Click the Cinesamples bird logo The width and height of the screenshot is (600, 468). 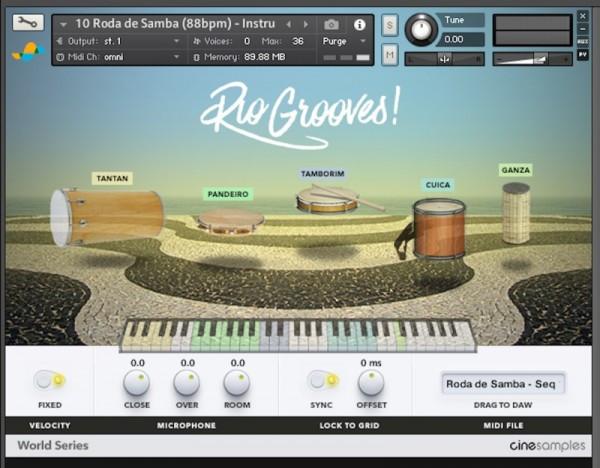click(28, 52)
